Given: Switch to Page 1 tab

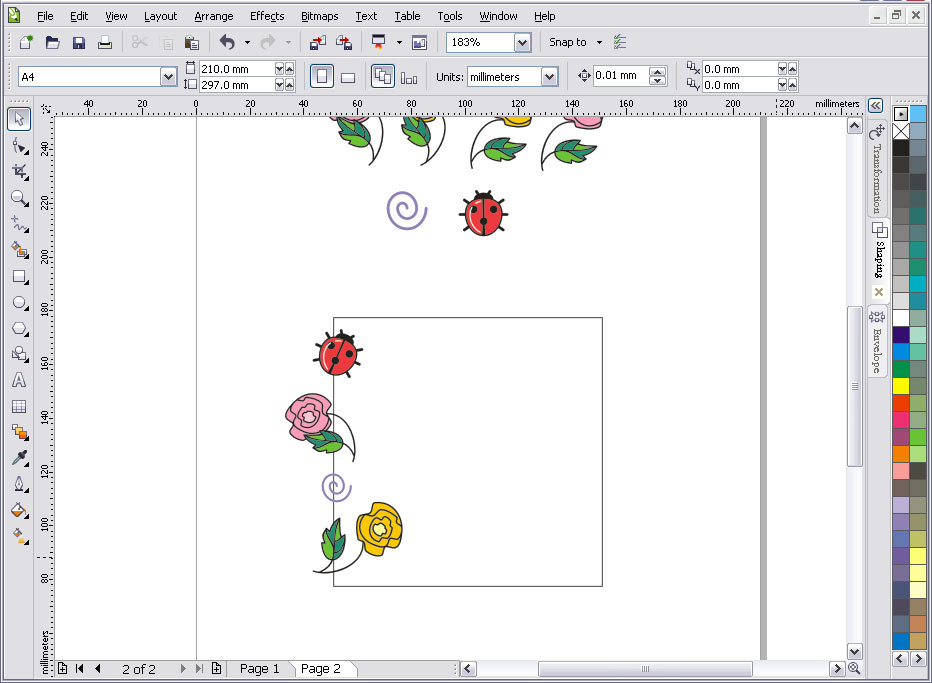Looking at the screenshot, I should coord(259,669).
